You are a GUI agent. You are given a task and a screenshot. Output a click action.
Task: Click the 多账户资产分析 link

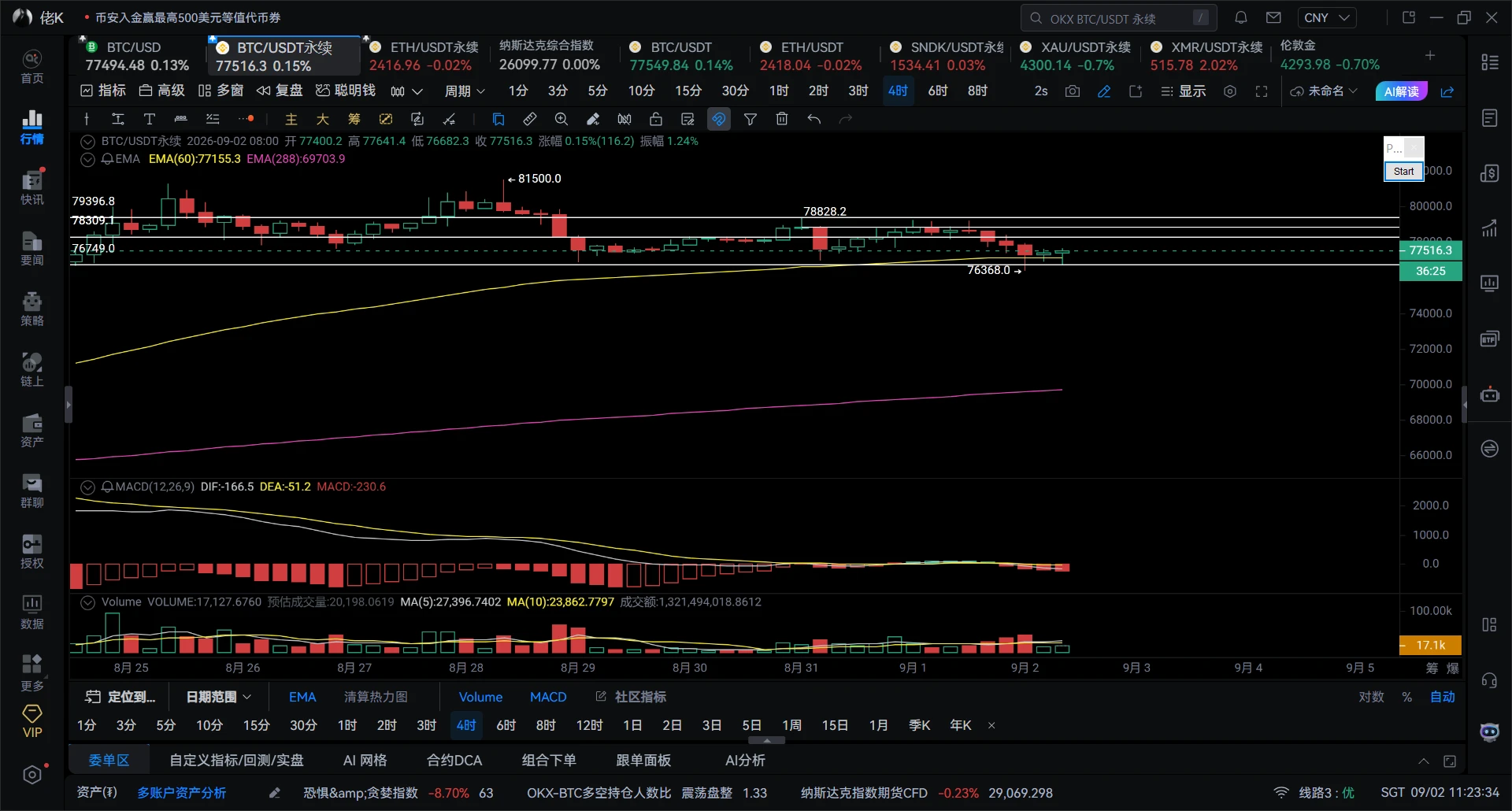point(182,793)
